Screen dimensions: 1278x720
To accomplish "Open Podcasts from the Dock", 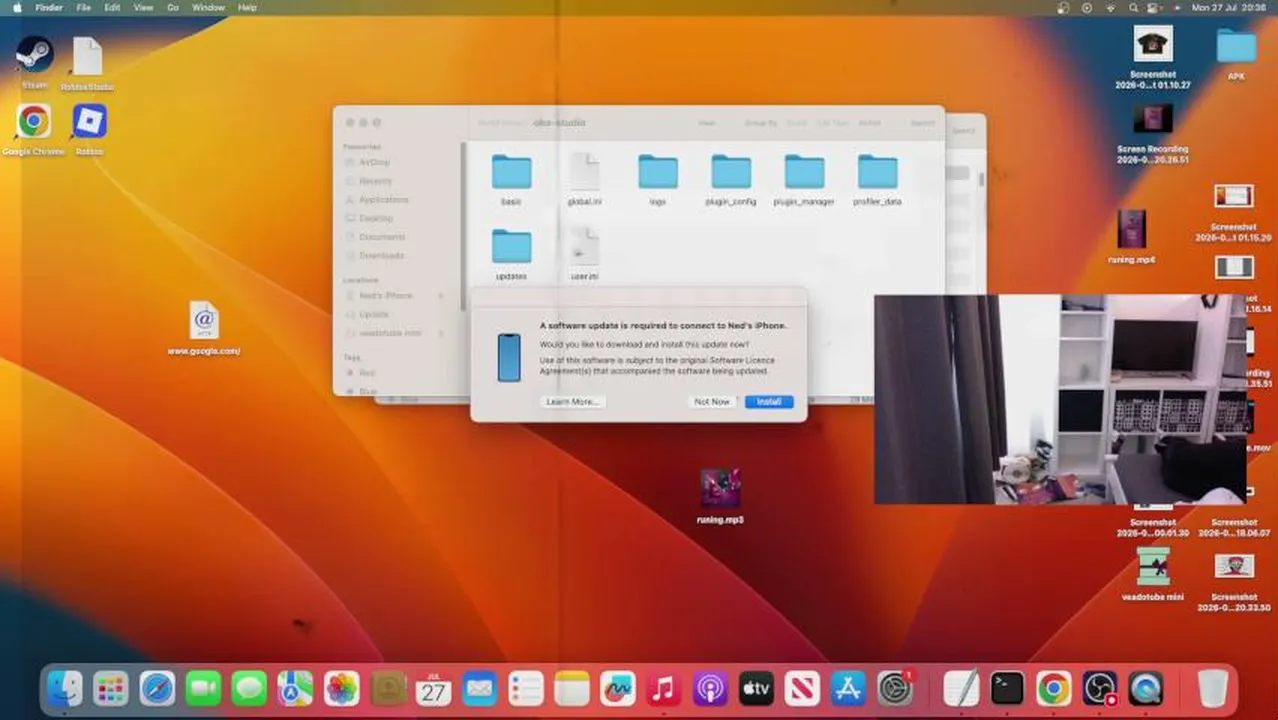I will [710, 688].
